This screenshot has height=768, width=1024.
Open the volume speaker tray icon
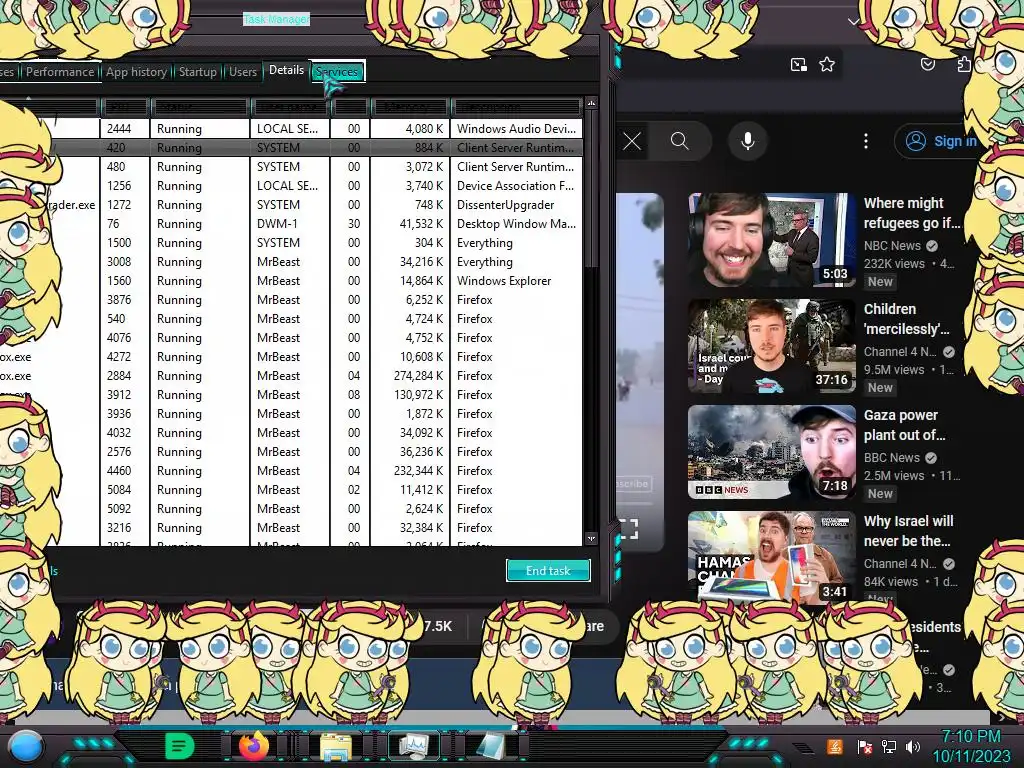click(x=913, y=746)
